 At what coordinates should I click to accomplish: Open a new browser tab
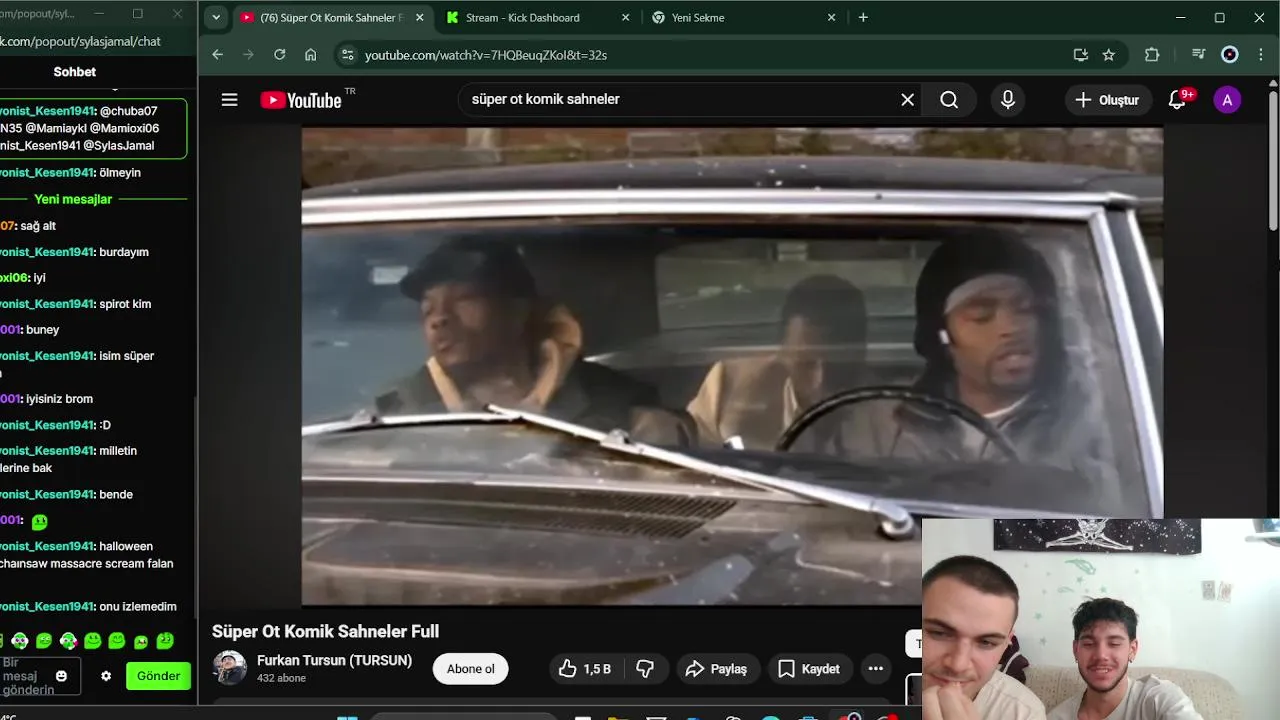coord(863,18)
